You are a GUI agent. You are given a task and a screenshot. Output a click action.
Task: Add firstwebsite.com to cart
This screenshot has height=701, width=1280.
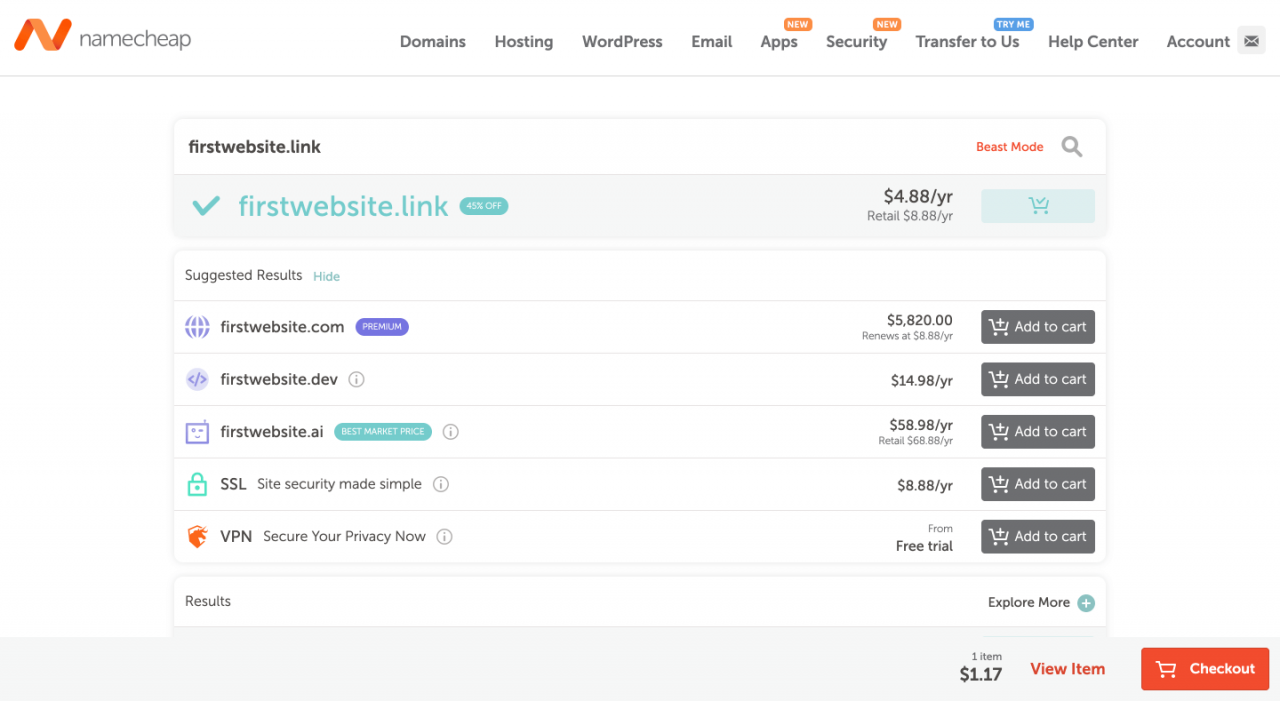click(1038, 327)
